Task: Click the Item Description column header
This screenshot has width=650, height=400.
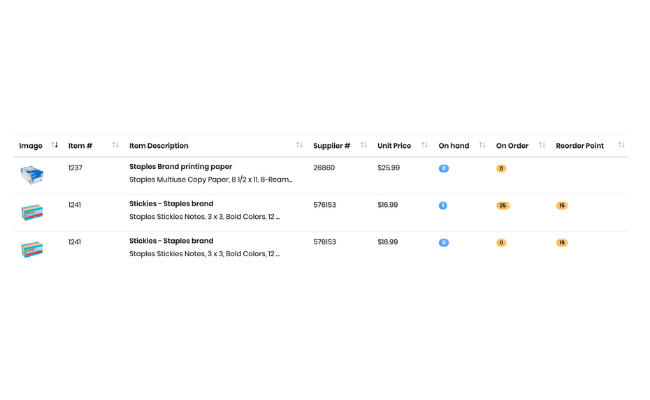Action: [x=159, y=146]
